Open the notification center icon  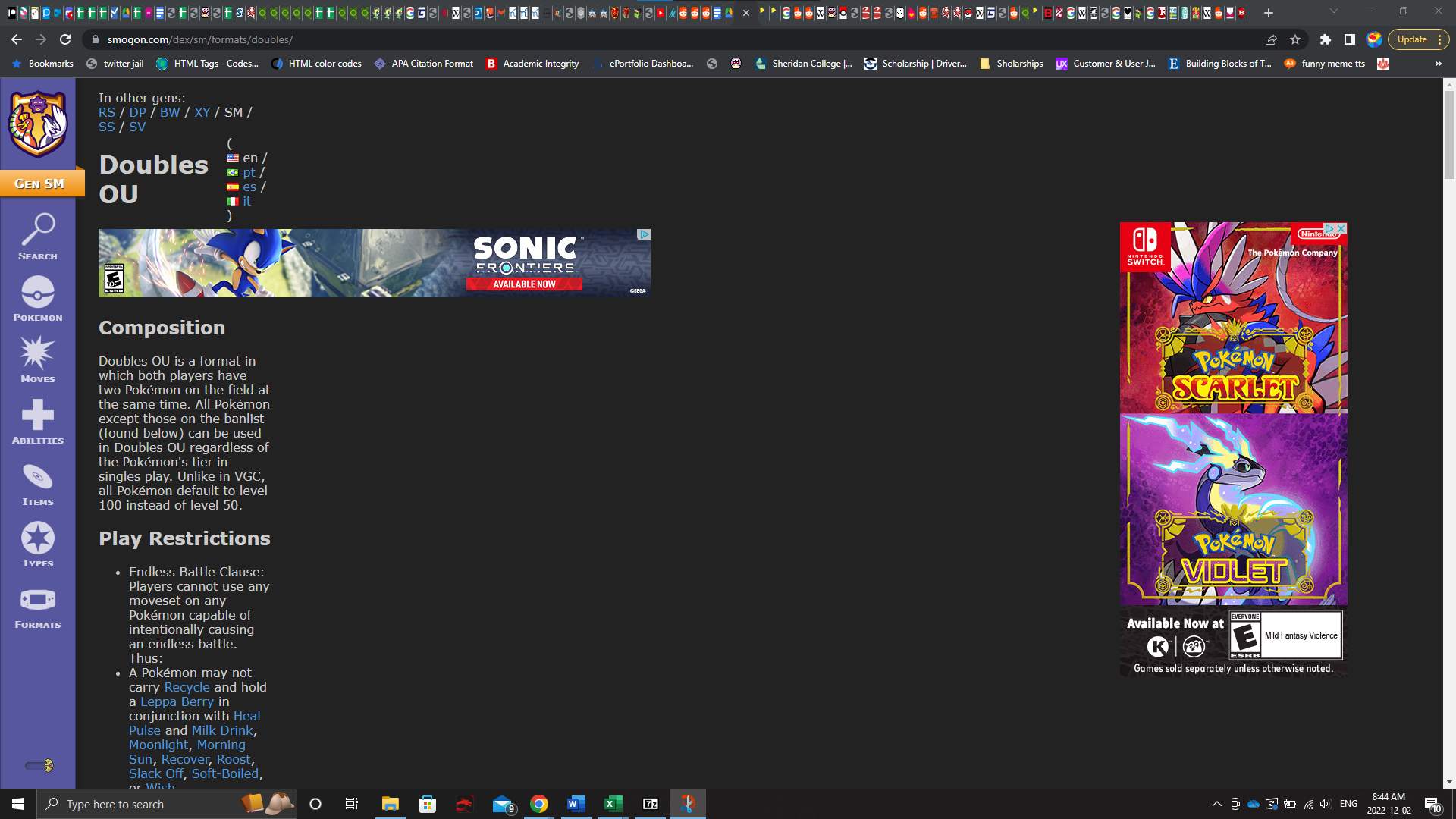pos(1432,804)
